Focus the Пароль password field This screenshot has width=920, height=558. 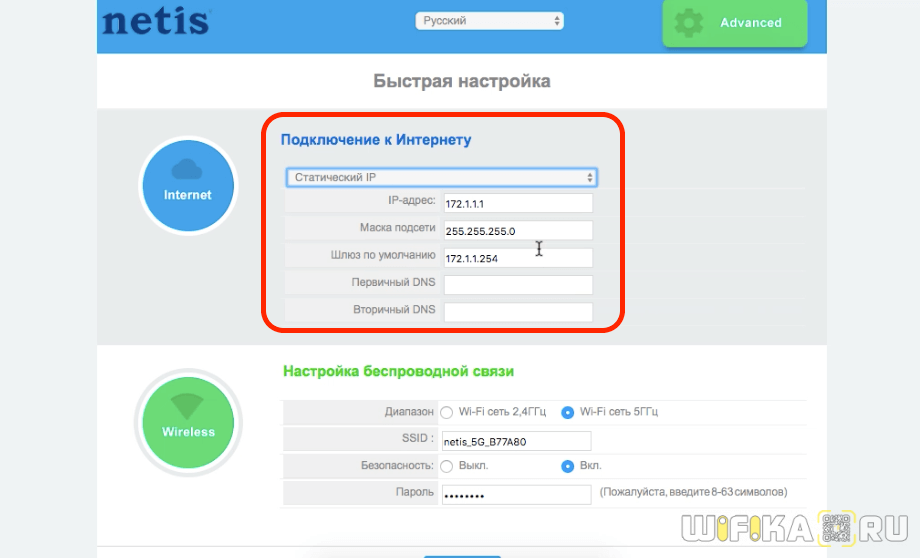coord(517,495)
